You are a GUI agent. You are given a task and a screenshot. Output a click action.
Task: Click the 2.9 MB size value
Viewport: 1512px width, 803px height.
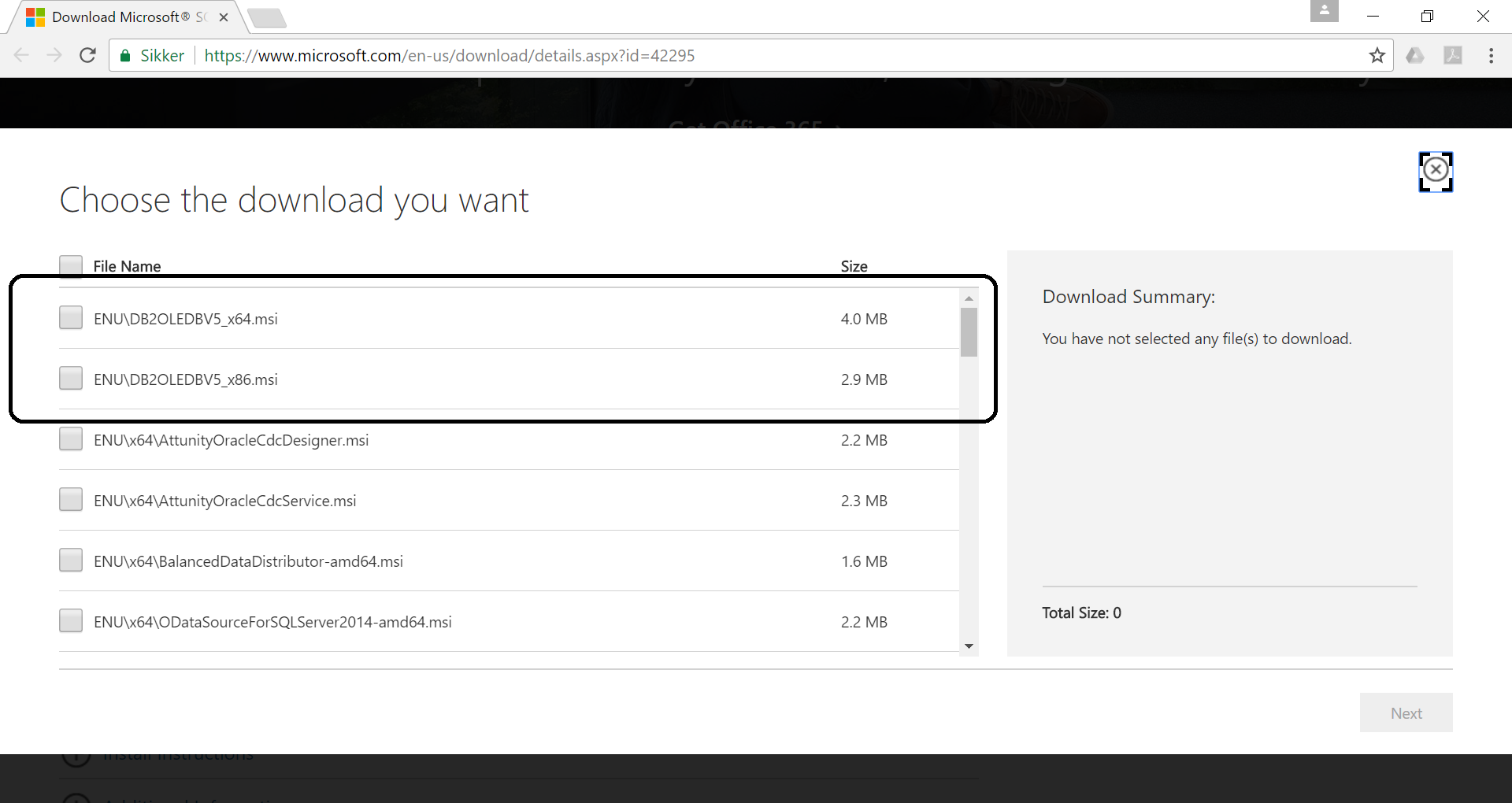coord(864,379)
